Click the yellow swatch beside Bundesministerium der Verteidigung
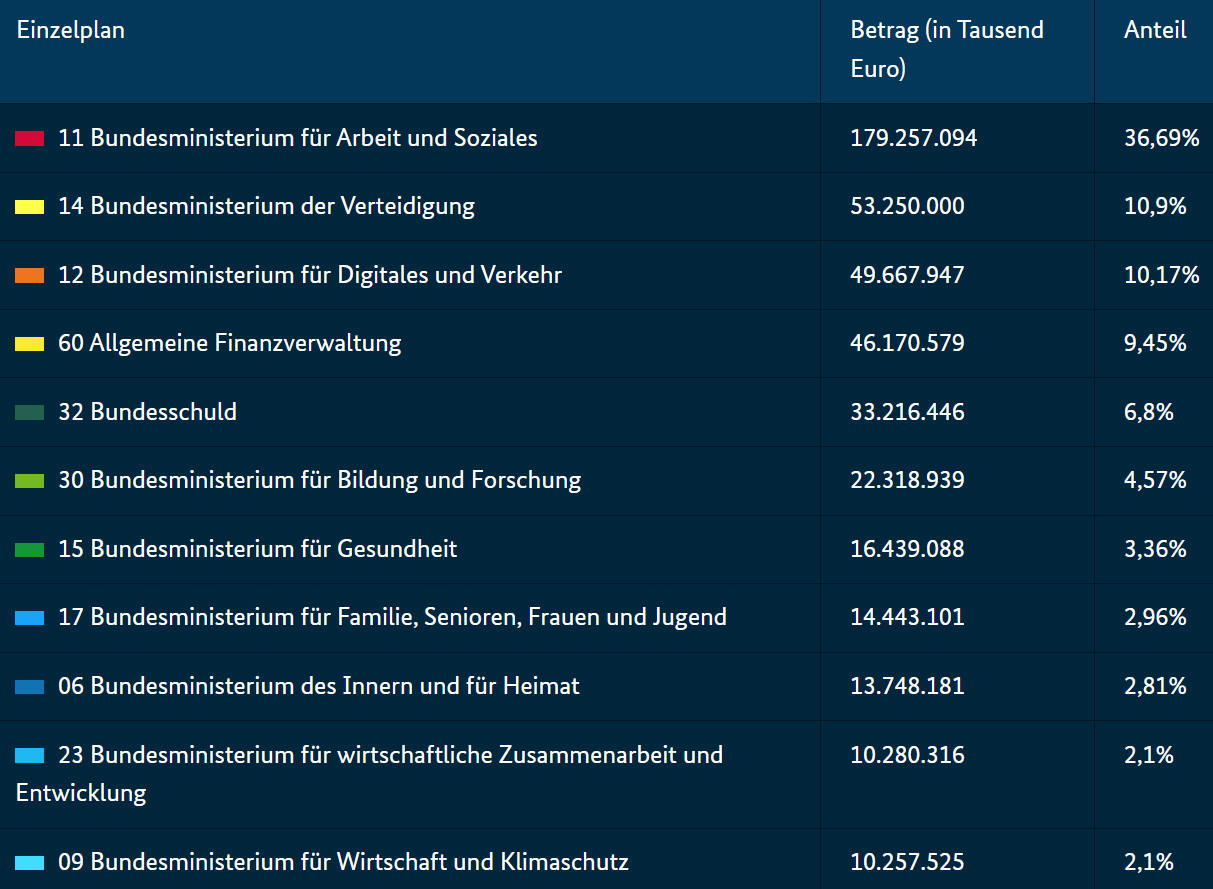Viewport: 1213px width, 889px height. (x=30, y=207)
